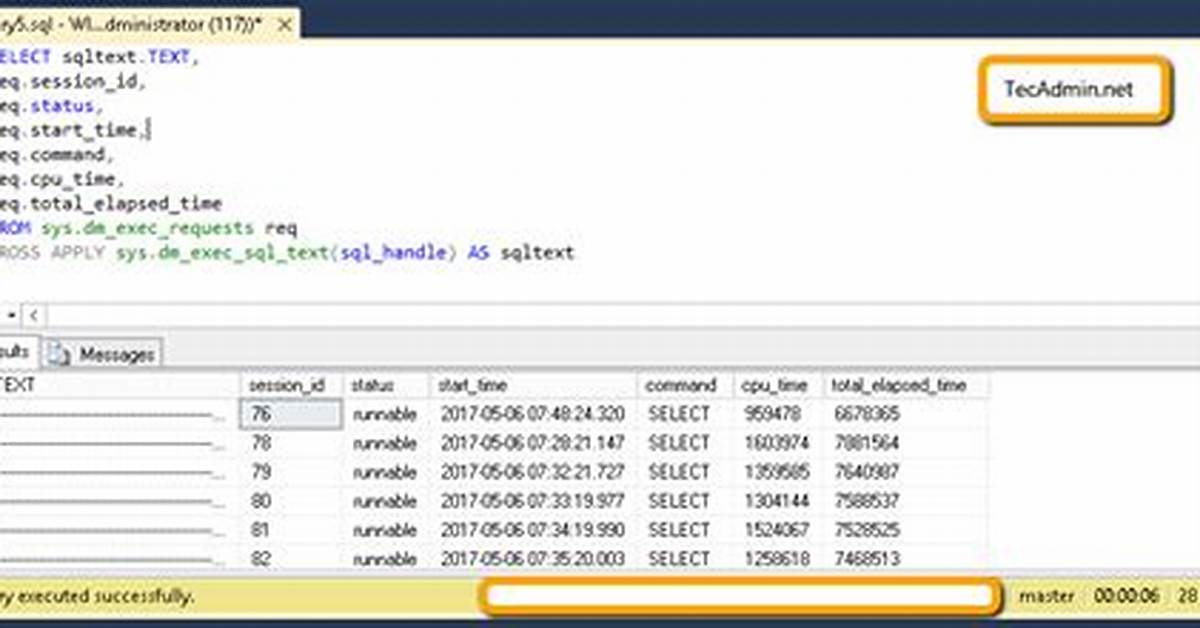1200x628 pixels.
Task: Select session_id cell 79
Action: tap(290, 472)
